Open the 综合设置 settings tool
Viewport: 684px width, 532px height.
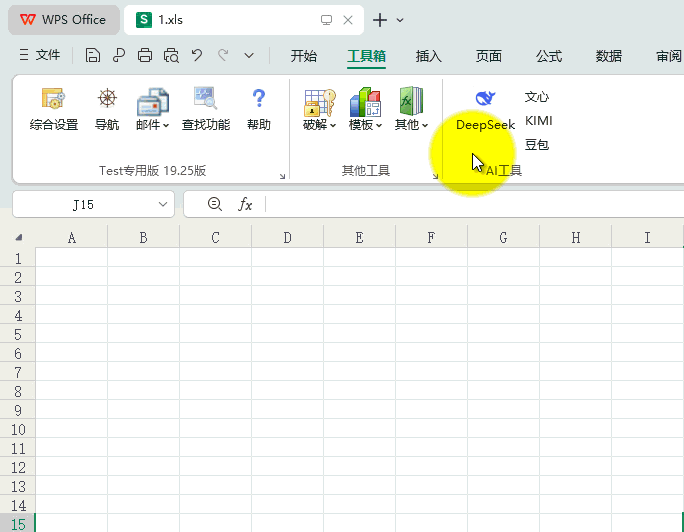click(x=53, y=108)
